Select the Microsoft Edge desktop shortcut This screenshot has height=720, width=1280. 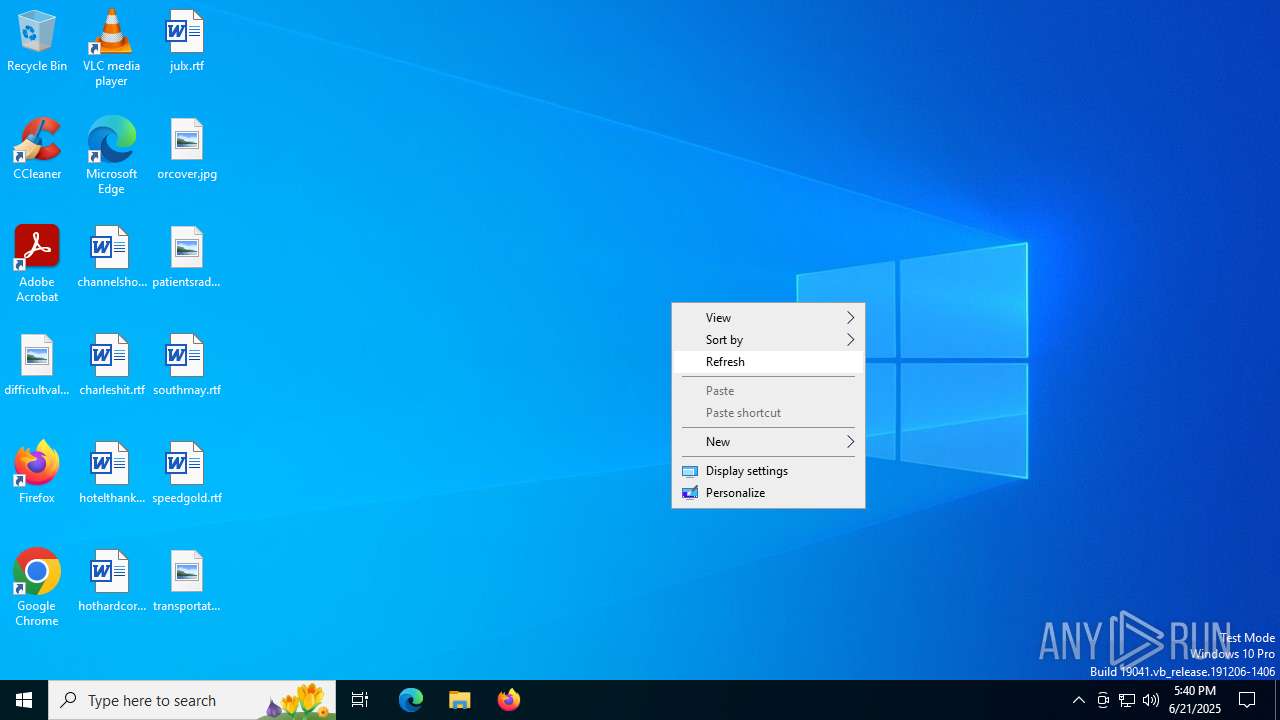(111, 156)
